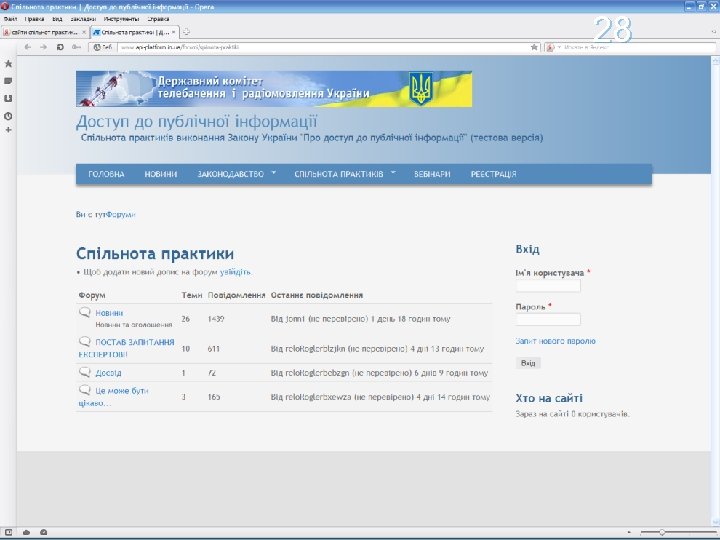Image resolution: width=720 pixels, height=540 pixels.
Task: Open the Закладки menu
Action: [83, 19]
